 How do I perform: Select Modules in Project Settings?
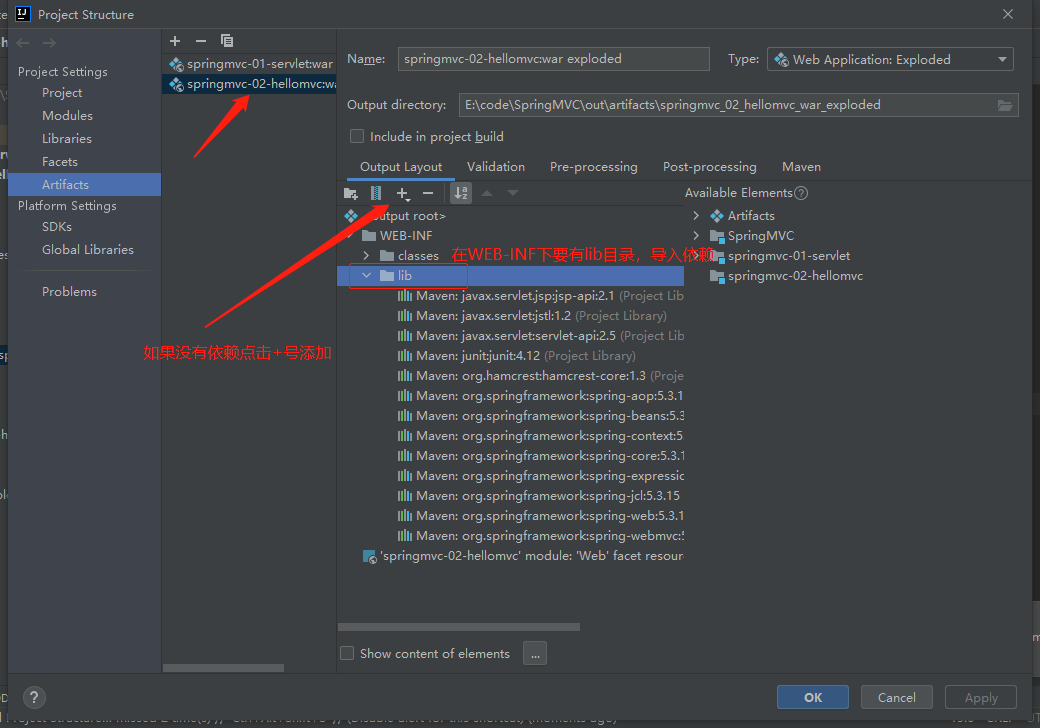68,116
